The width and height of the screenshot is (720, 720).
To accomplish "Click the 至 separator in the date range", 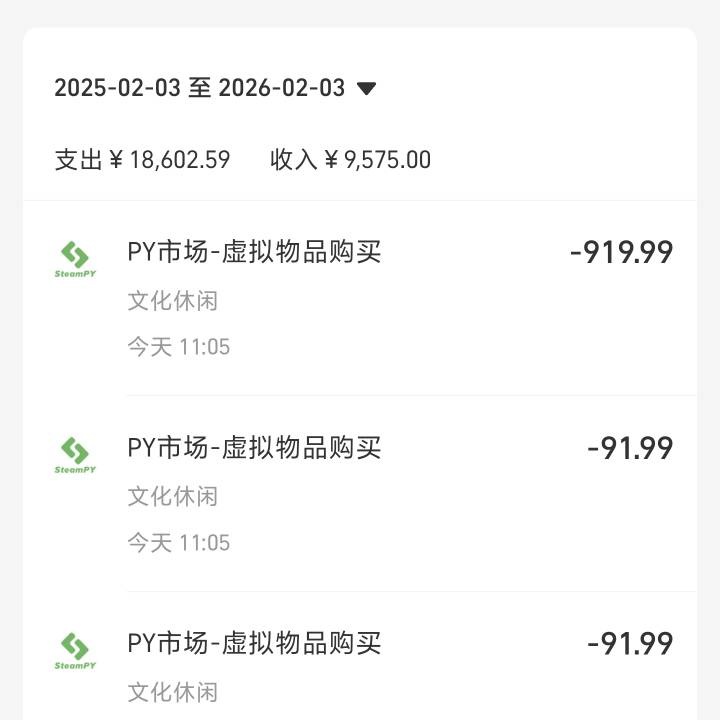I will (x=200, y=88).
